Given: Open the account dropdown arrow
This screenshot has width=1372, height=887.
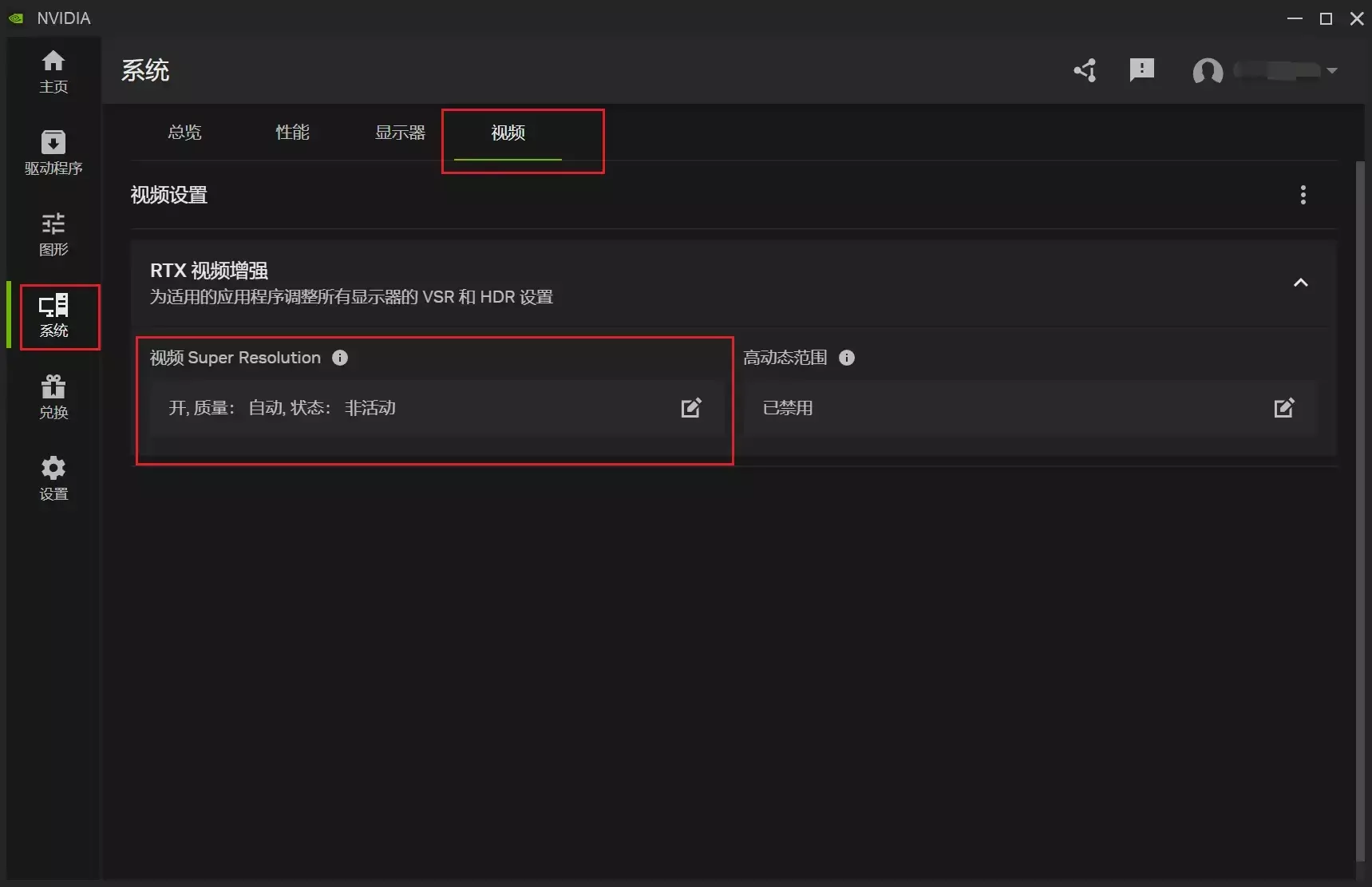Looking at the screenshot, I should click(x=1332, y=70).
